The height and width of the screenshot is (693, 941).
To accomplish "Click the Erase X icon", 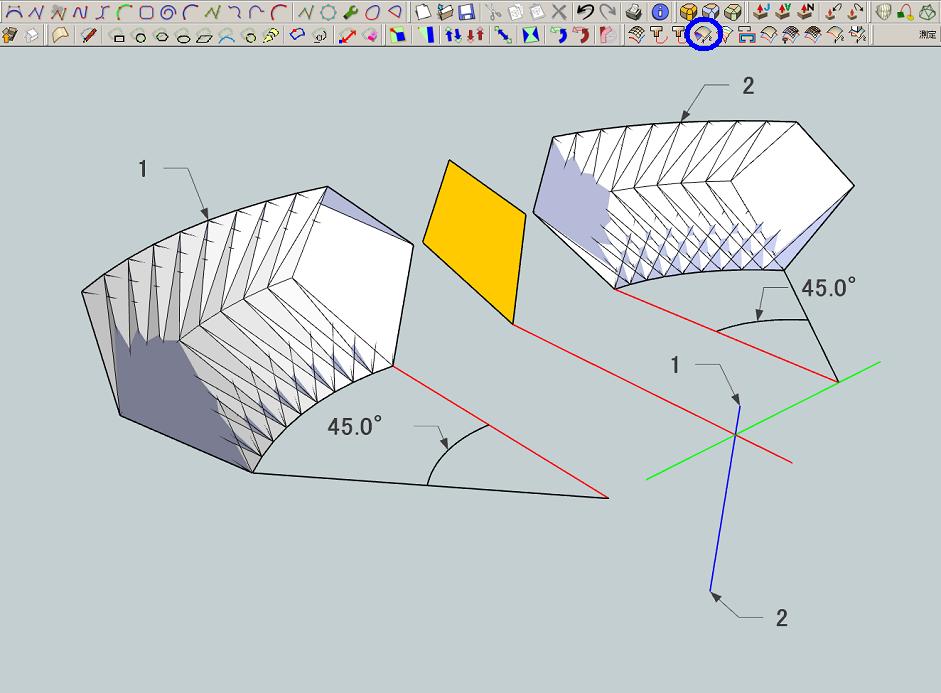I will (559, 11).
